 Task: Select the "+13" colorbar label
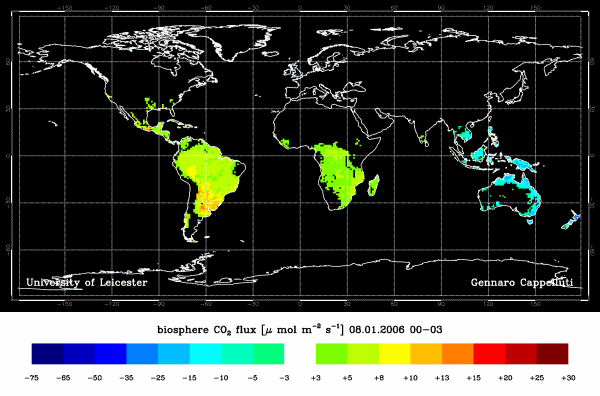point(442,378)
